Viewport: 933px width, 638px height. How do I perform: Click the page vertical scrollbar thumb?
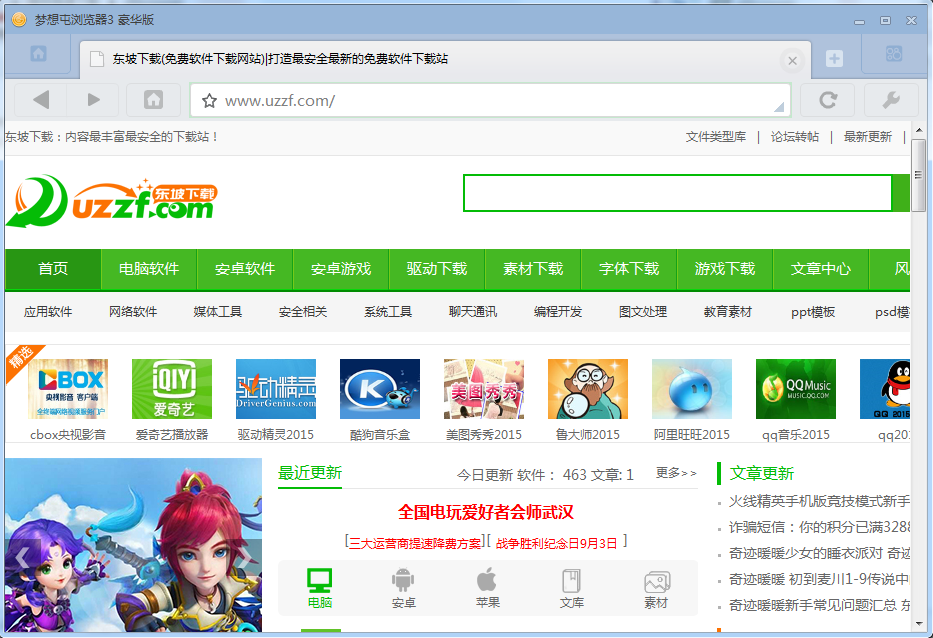pyautogui.click(x=918, y=176)
